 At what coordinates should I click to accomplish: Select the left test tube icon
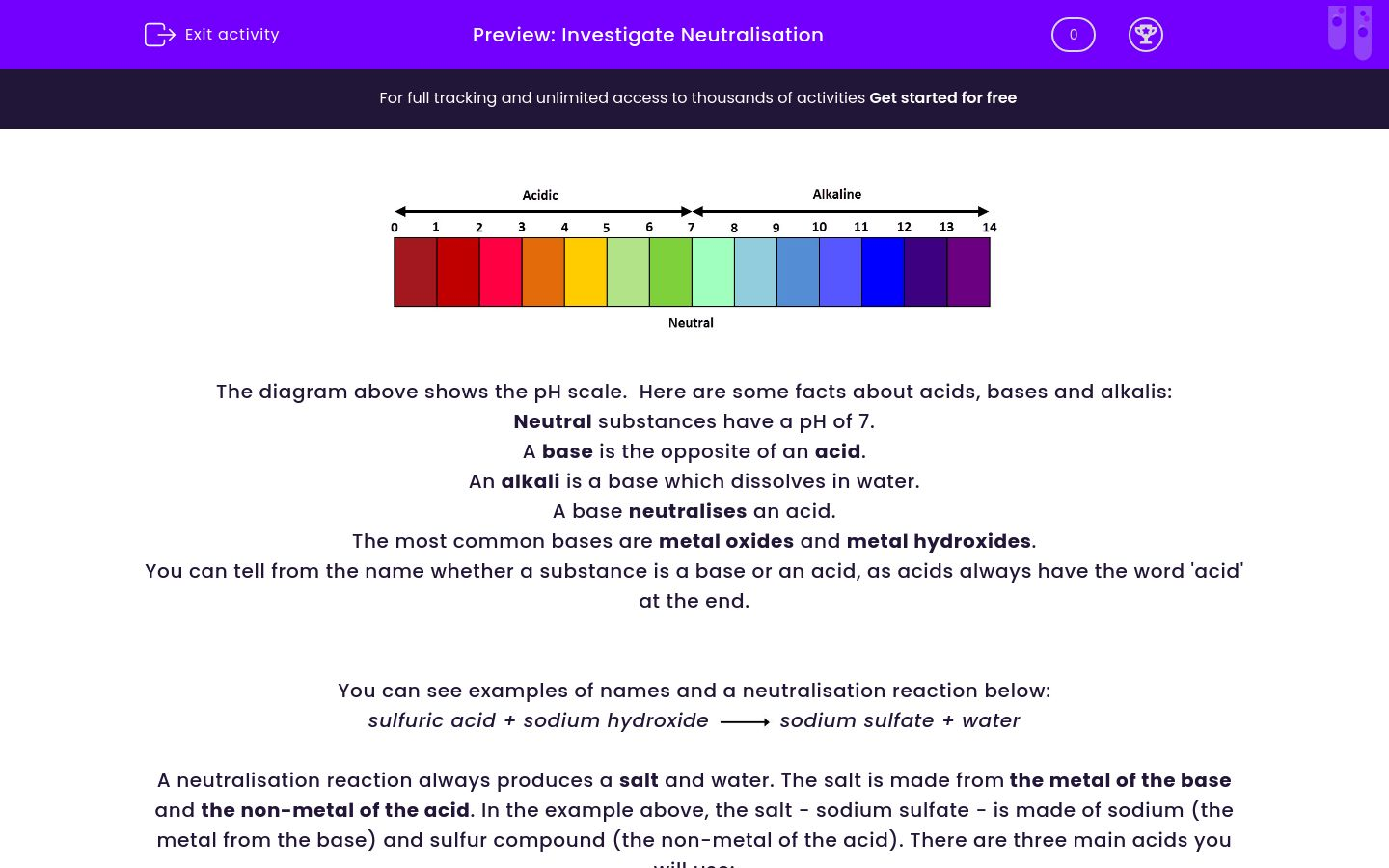click(x=1337, y=29)
